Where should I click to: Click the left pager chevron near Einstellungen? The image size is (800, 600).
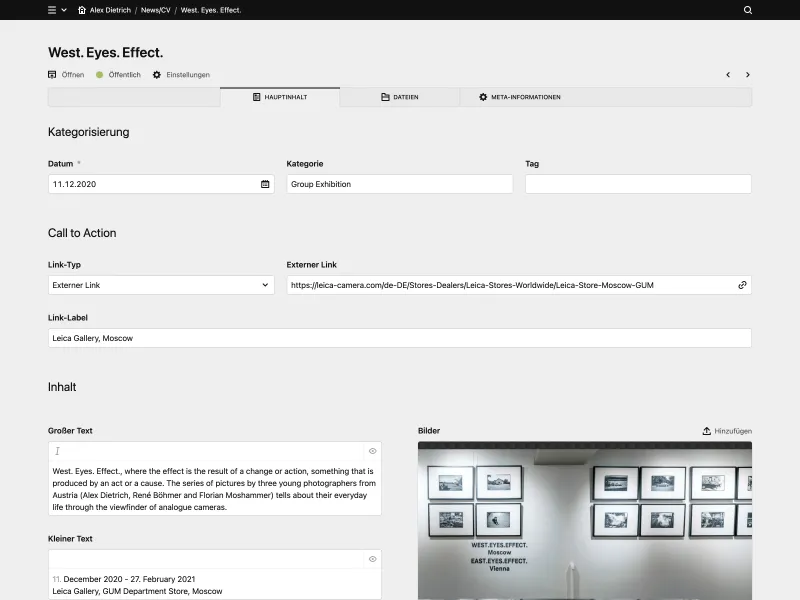point(727,74)
